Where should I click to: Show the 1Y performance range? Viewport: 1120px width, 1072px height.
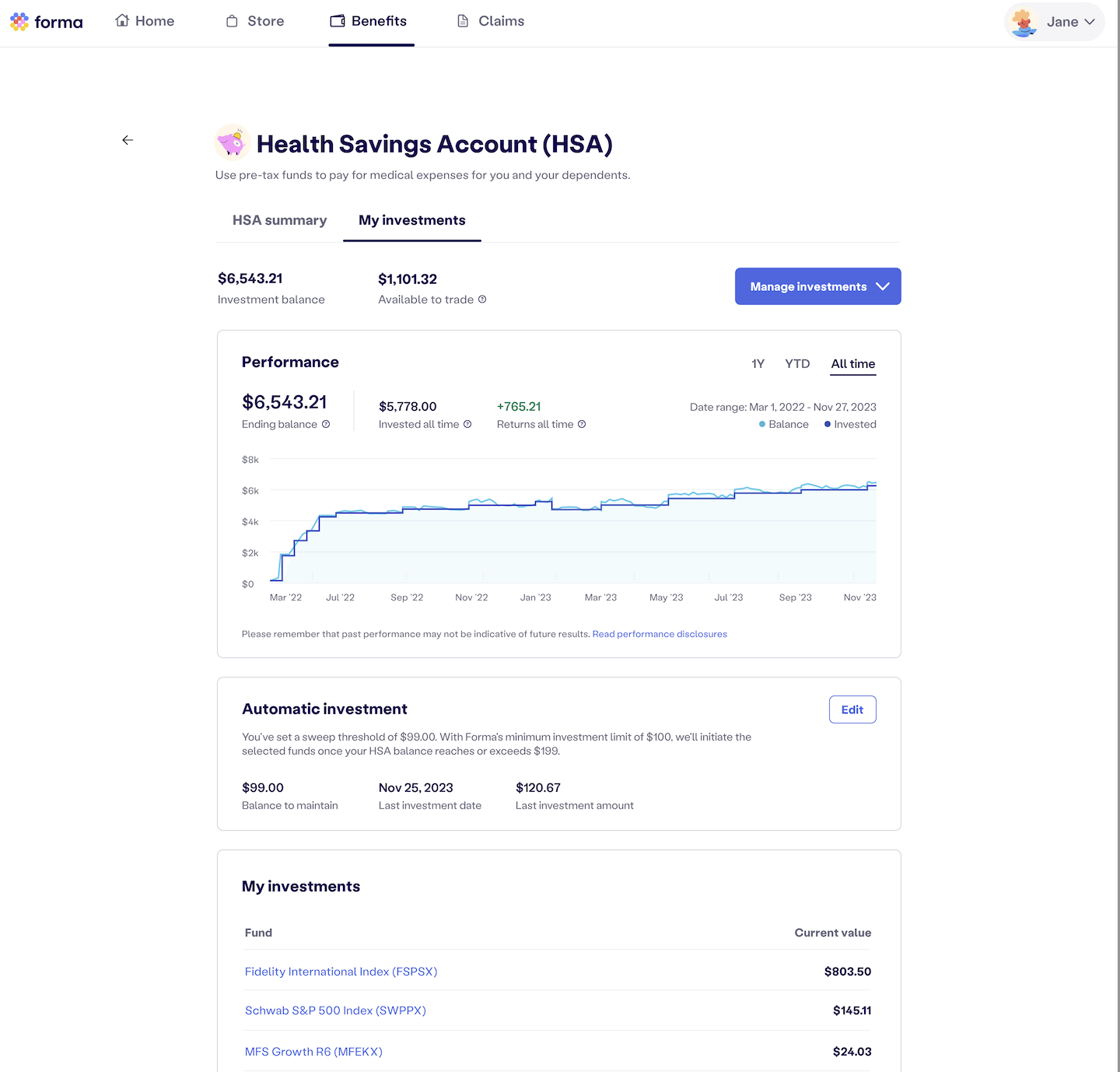(x=758, y=363)
